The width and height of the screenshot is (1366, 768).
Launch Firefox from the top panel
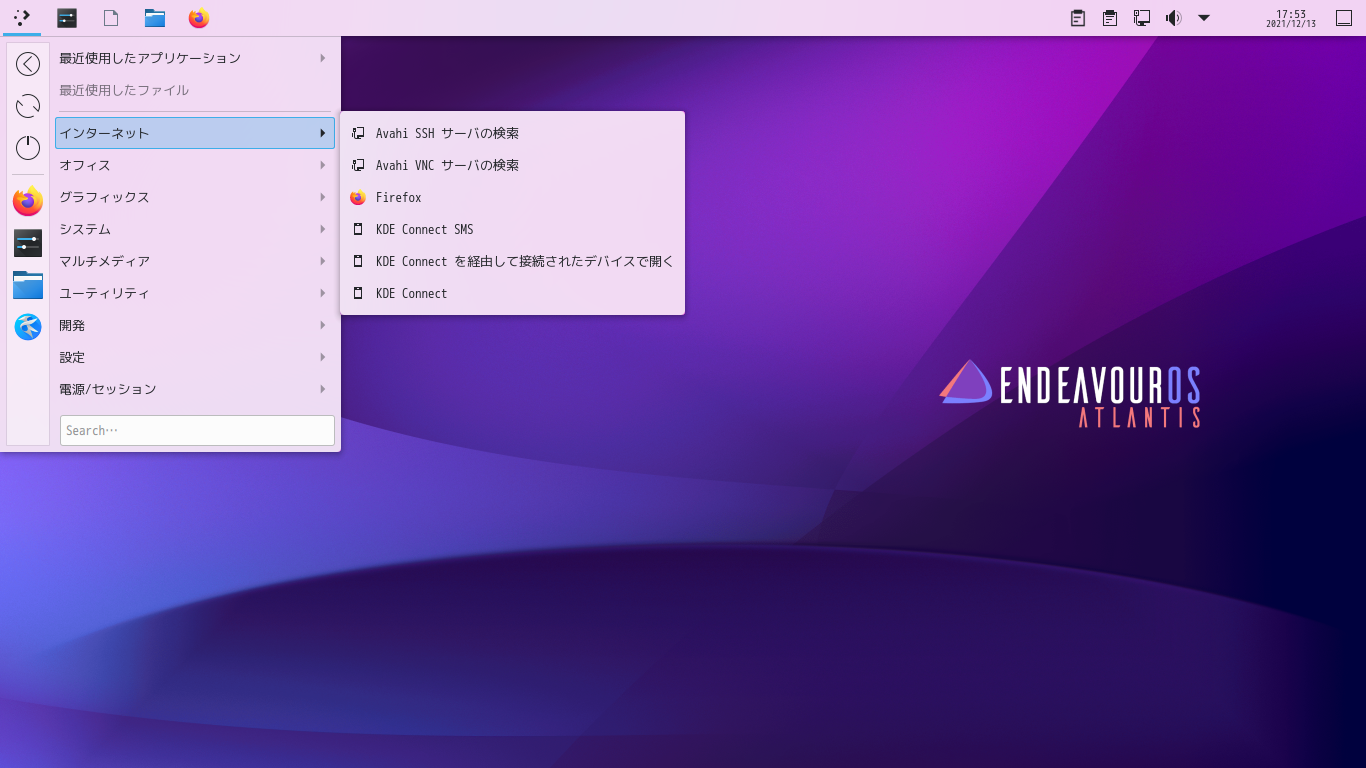point(199,18)
